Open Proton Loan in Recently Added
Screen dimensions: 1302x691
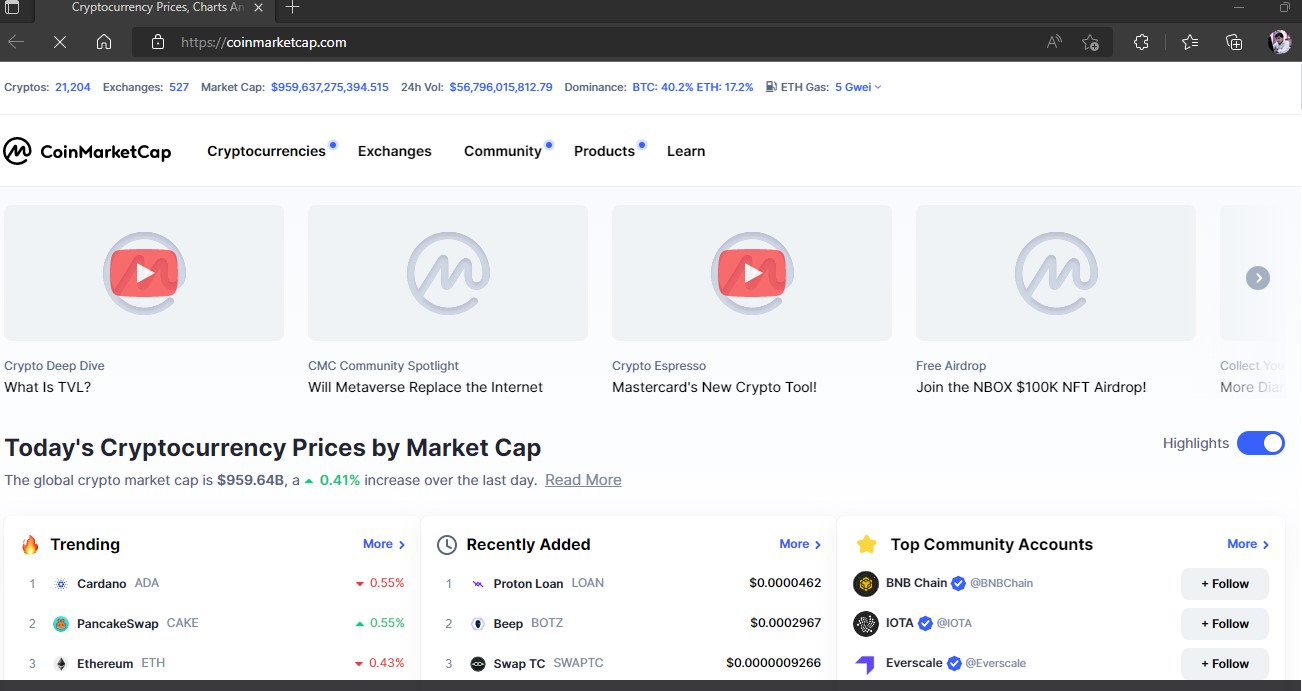click(529, 583)
